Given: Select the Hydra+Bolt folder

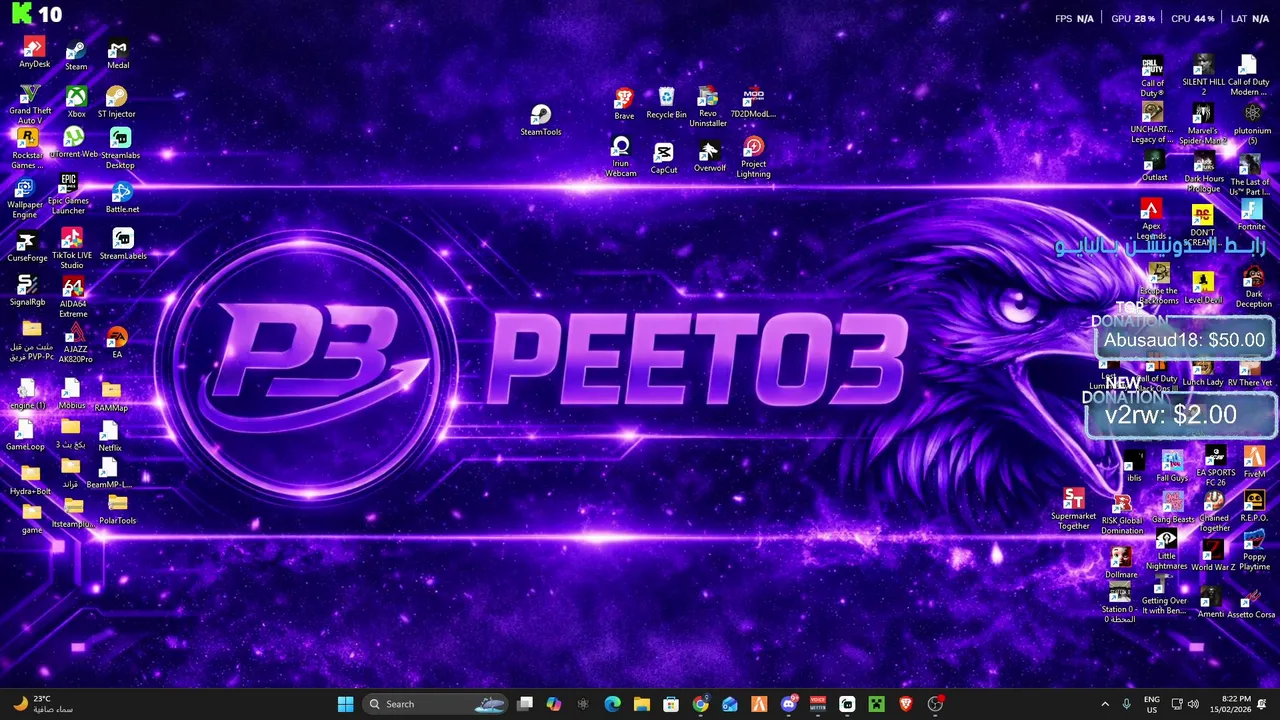Looking at the screenshot, I should click(30, 479).
